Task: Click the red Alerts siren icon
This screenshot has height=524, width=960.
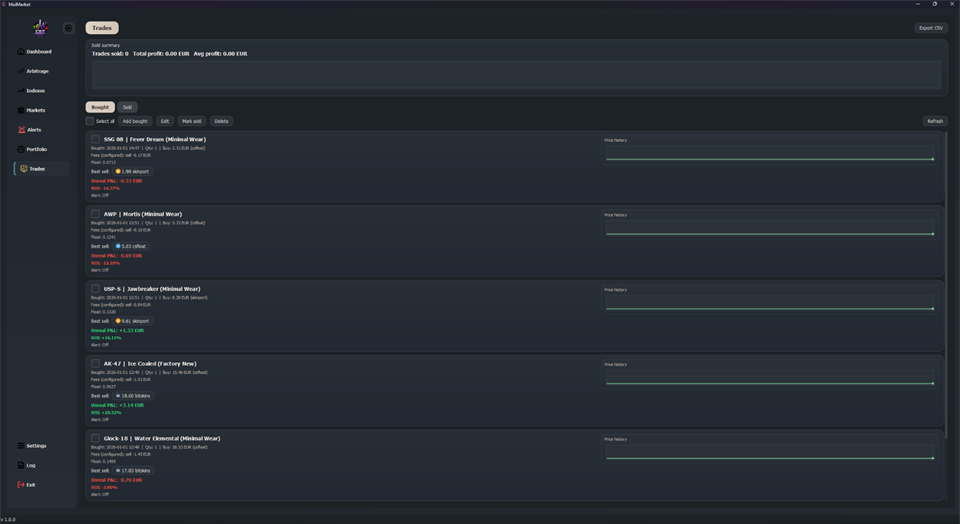Action: point(22,130)
